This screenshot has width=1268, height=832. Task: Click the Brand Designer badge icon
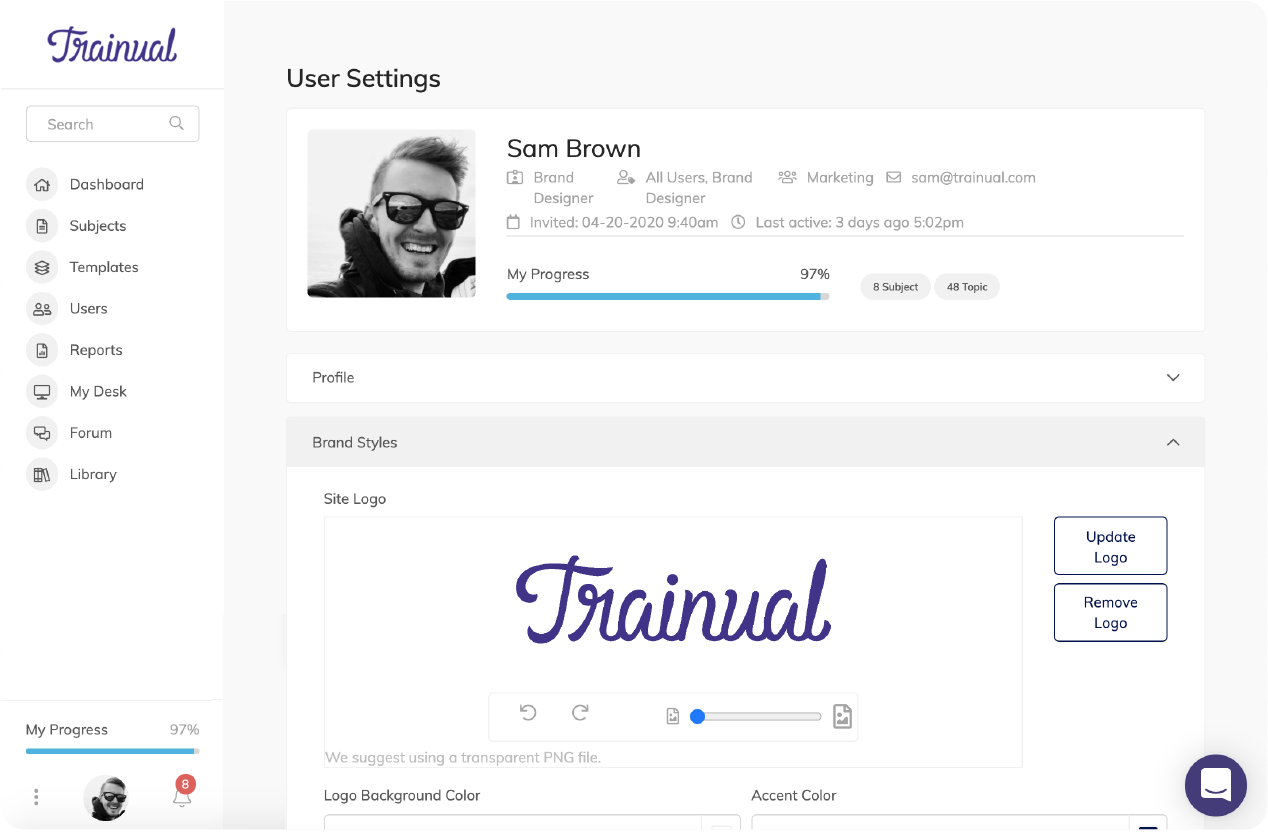pos(515,178)
